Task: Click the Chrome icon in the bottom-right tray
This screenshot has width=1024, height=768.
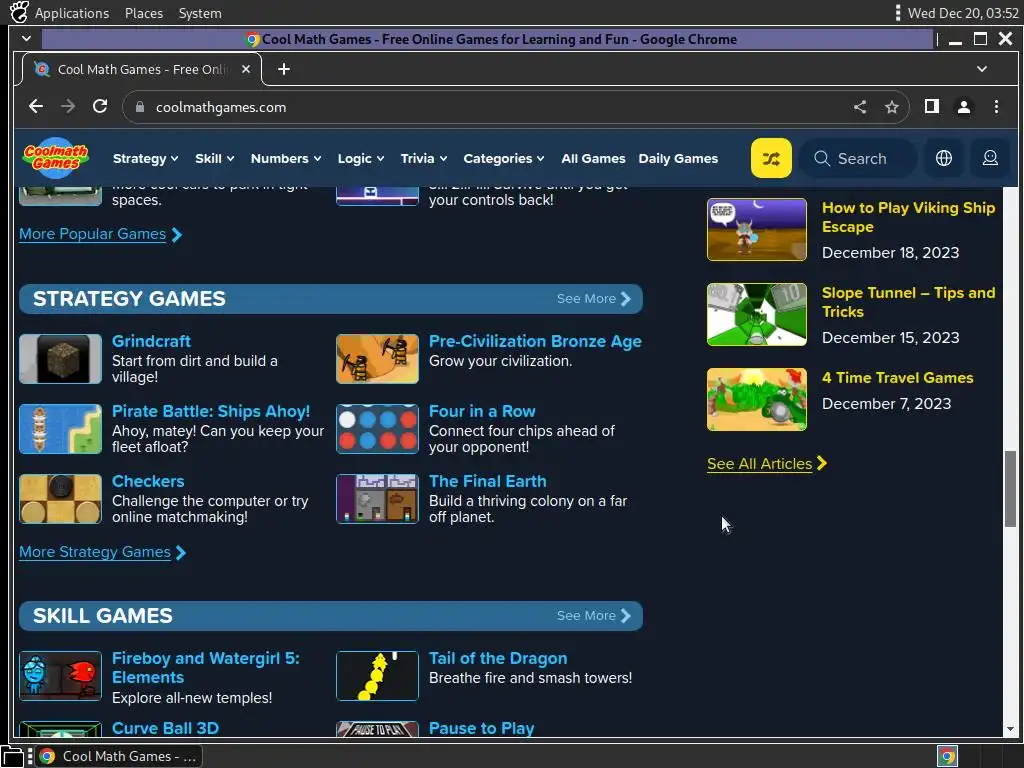Action: 947,756
